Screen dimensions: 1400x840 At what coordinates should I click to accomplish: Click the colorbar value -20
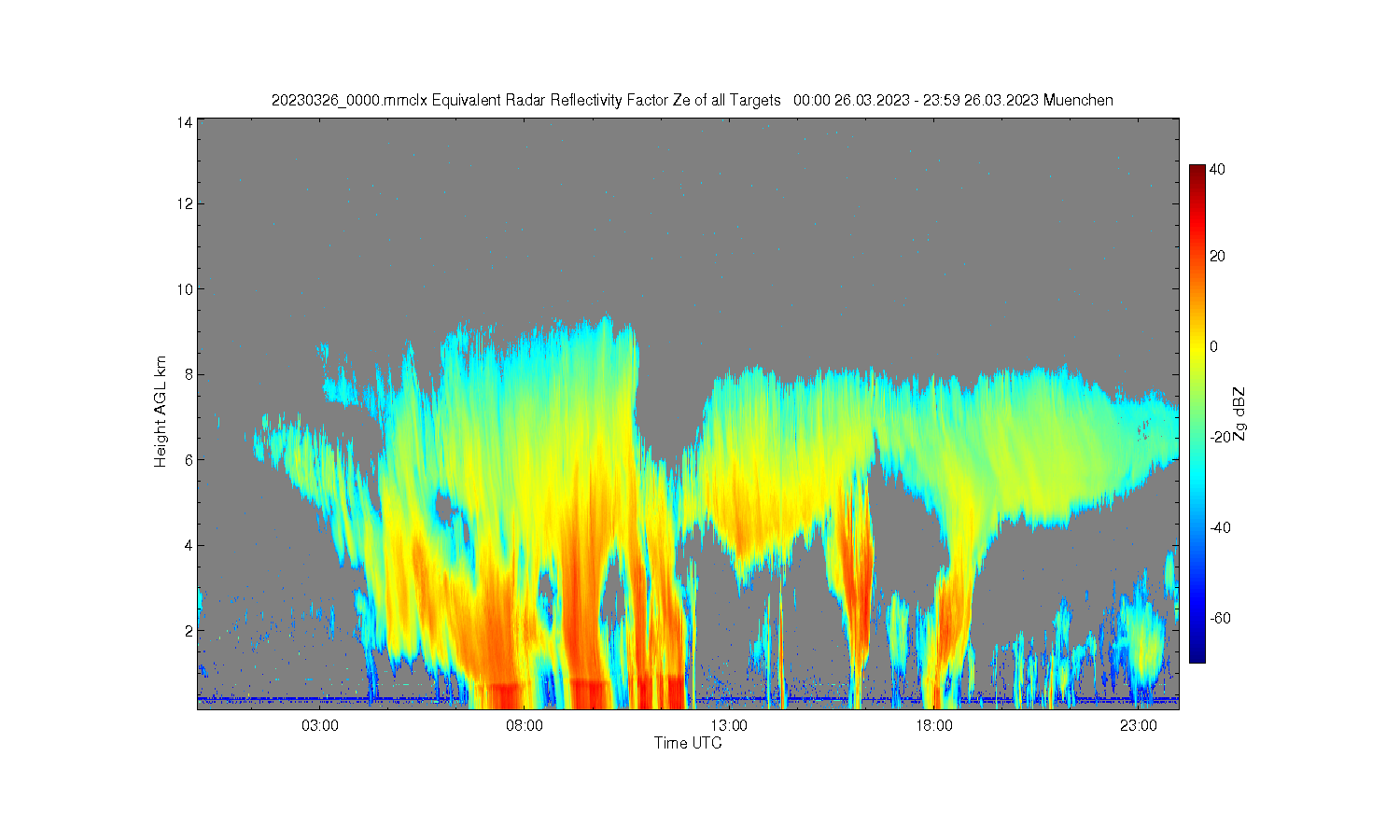tap(1220, 437)
